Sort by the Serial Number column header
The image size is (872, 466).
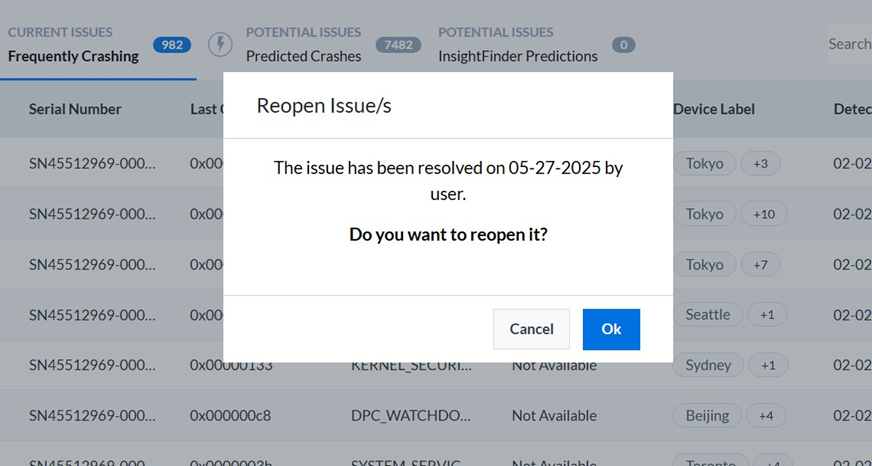[75, 109]
